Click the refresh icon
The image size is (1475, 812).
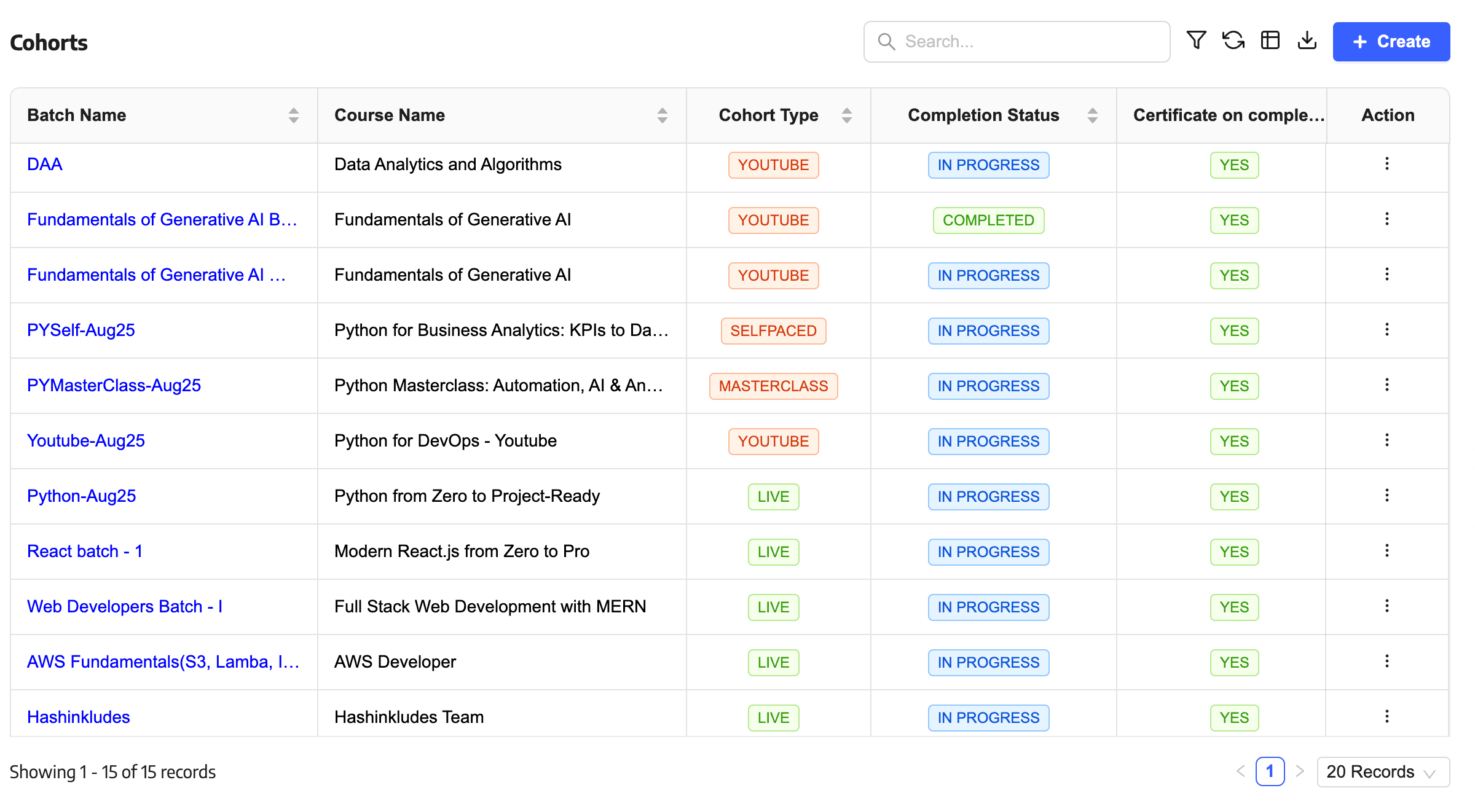[1233, 41]
